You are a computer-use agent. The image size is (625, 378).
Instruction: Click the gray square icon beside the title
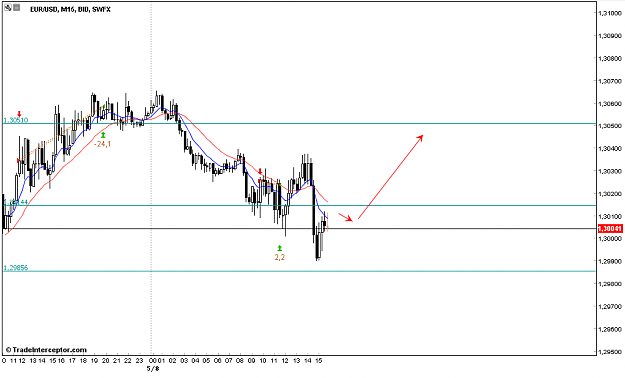[x=17, y=8]
